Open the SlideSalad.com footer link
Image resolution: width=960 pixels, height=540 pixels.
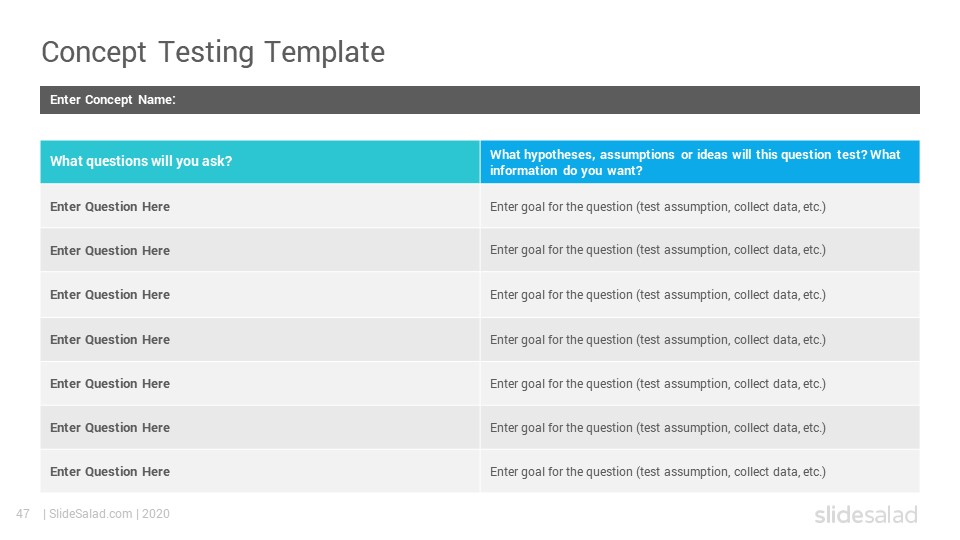point(90,514)
